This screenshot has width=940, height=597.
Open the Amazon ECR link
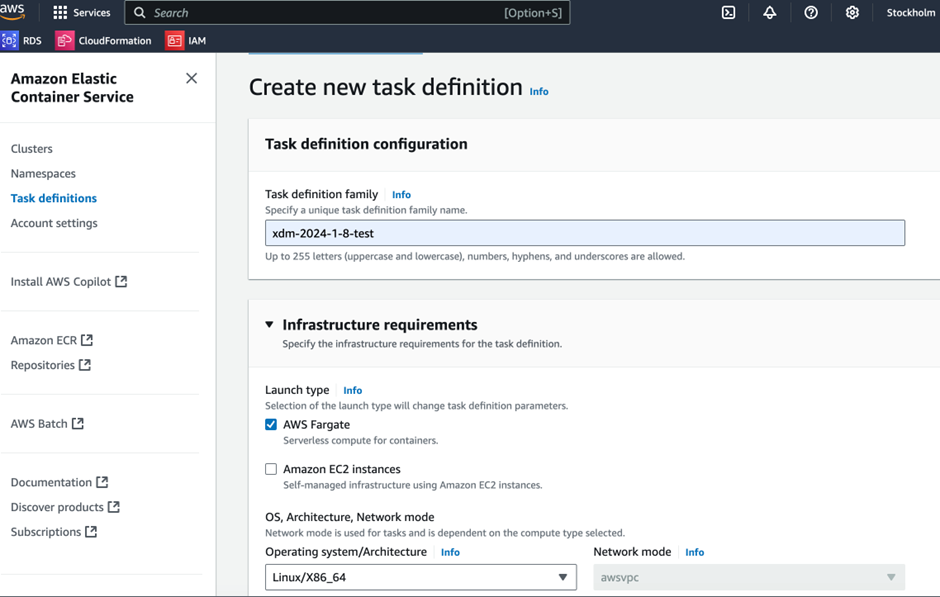tap(44, 340)
